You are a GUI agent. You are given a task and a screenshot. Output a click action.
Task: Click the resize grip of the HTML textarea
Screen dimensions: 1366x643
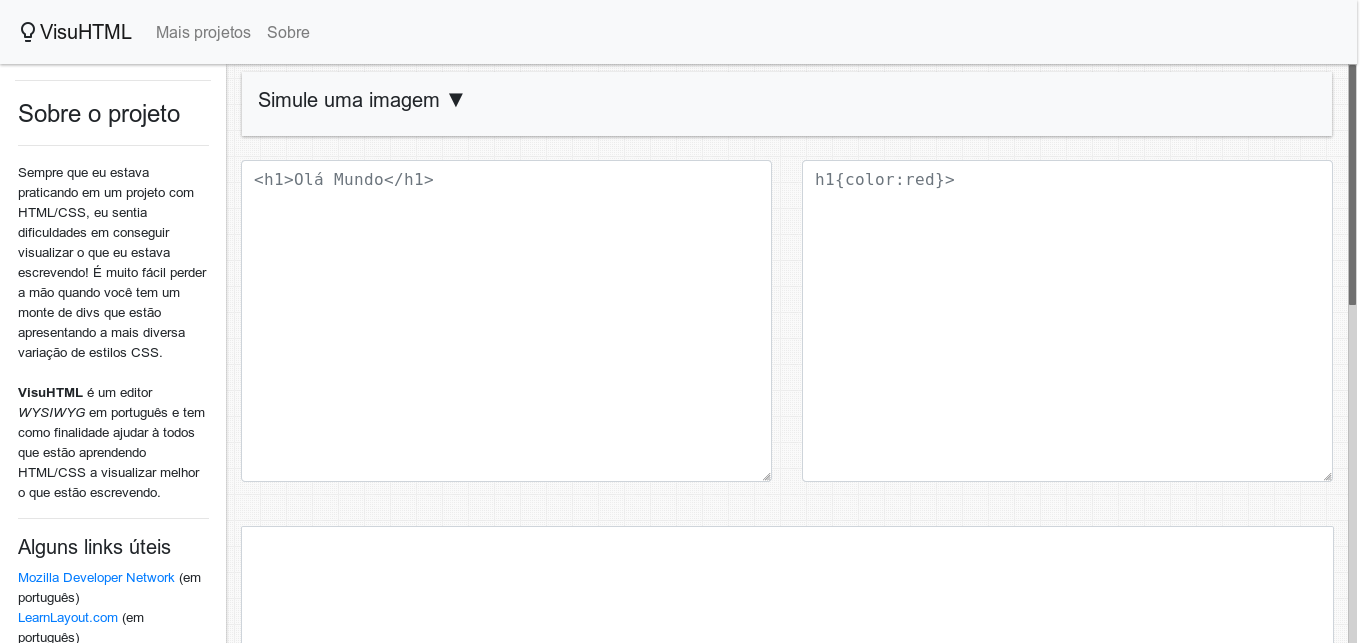(x=765, y=475)
